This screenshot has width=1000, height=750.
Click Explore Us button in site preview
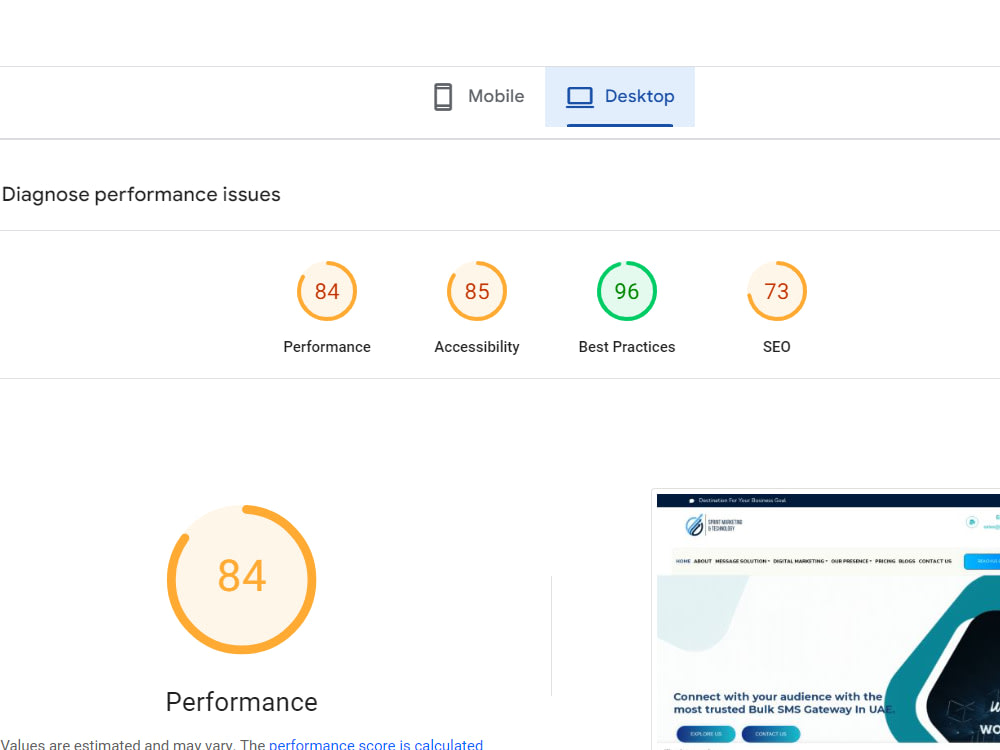(705, 734)
